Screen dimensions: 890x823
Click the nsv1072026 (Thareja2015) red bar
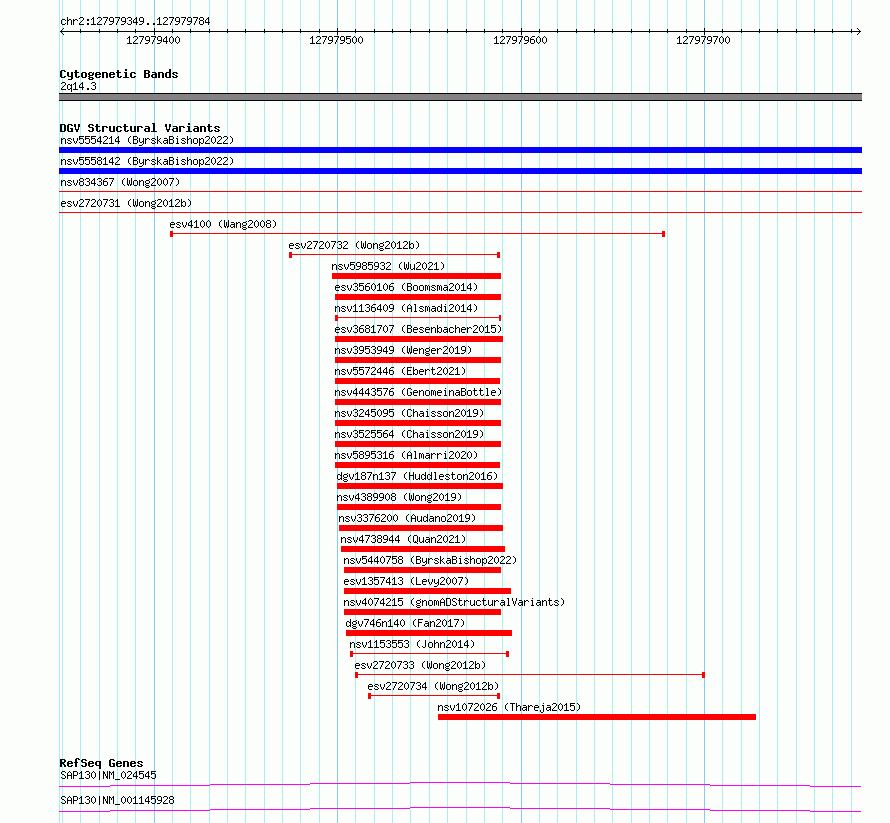tap(597, 717)
